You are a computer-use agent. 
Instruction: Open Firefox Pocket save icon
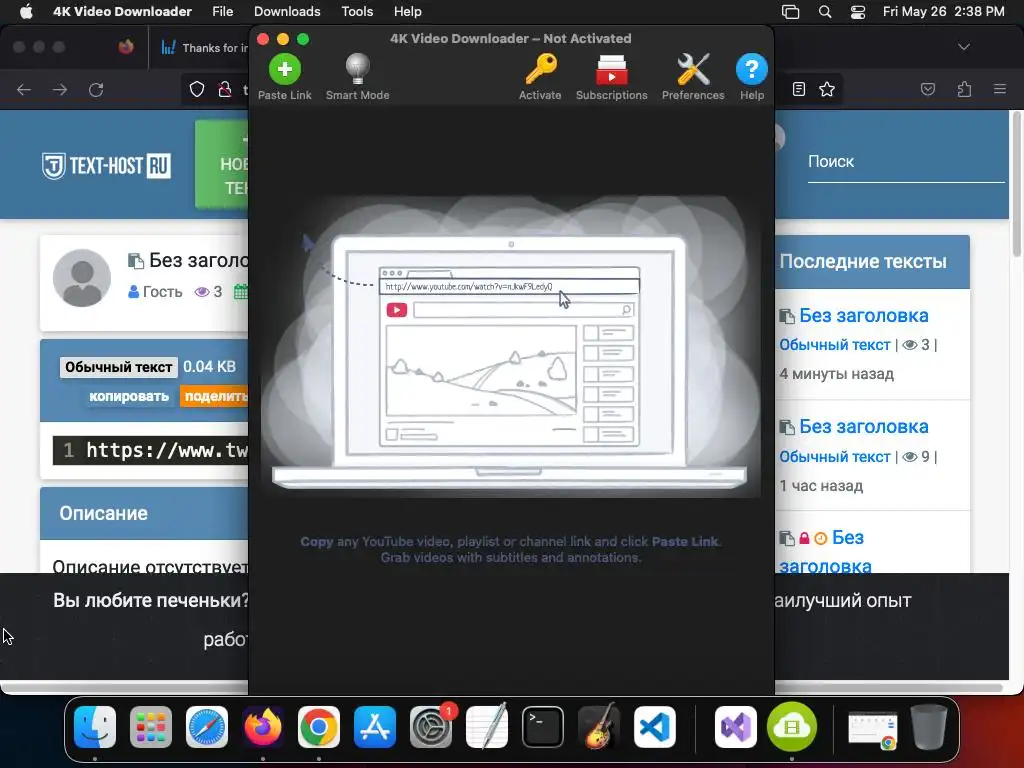click(x=928, y=89)
